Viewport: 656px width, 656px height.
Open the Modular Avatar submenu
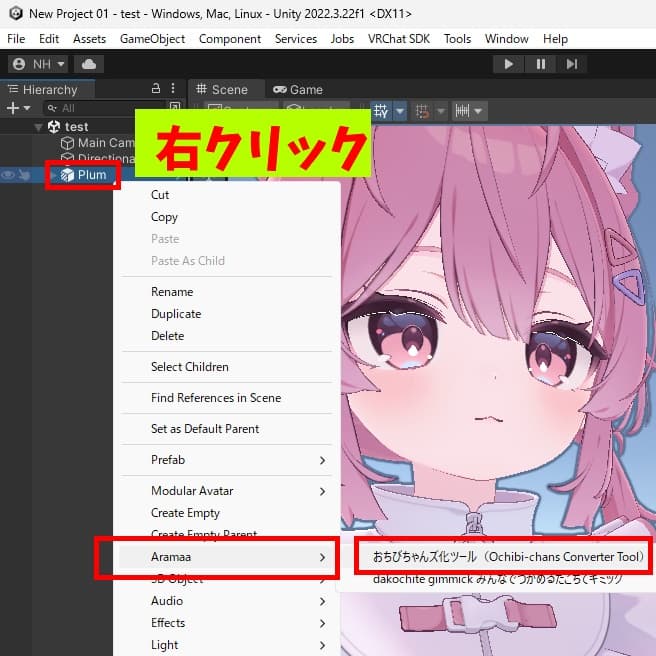pyautogui.click(x=227, y=491)
